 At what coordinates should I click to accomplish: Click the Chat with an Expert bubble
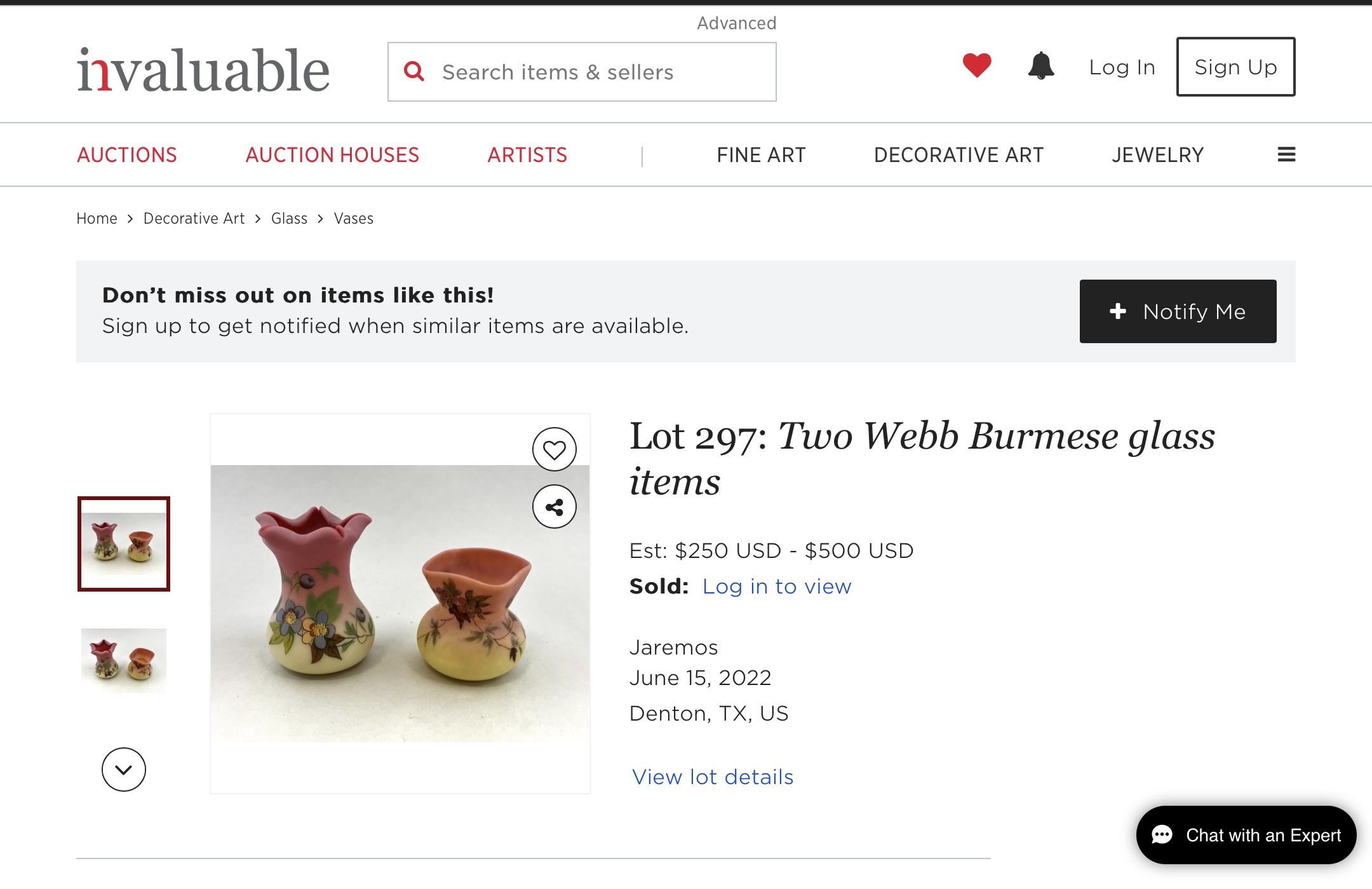pyautogui.click(x=1246, y=835)
